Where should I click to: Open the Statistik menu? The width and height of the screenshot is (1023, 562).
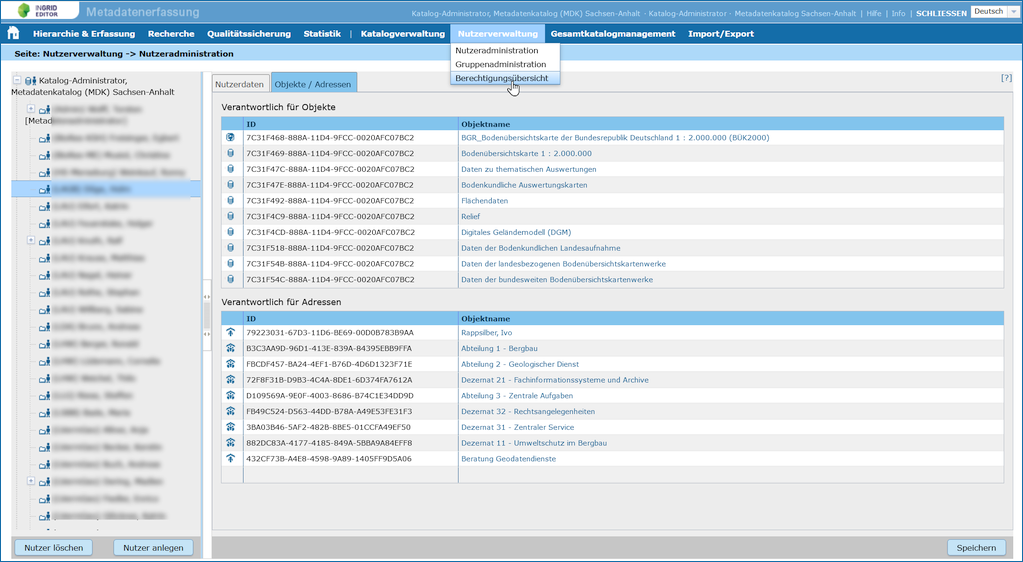[x=322, y=34]
